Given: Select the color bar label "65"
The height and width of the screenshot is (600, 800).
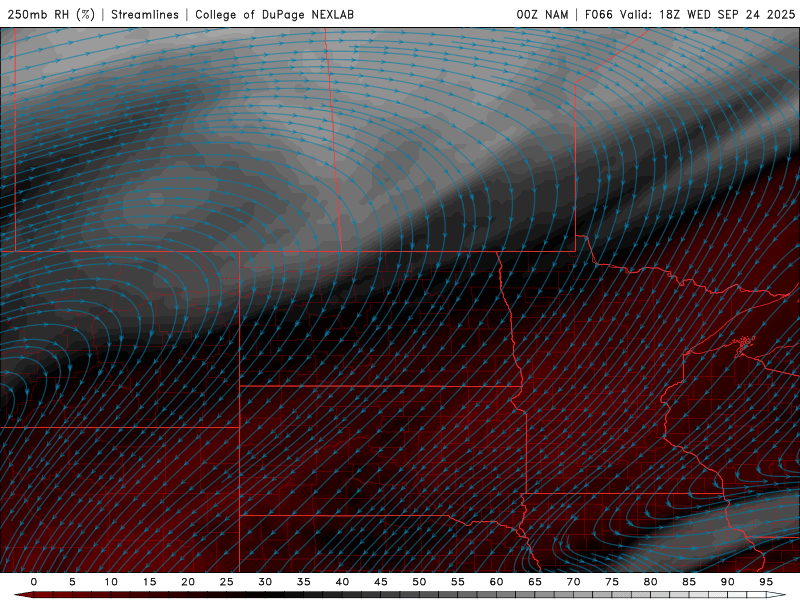Looking at the screenshot, I should 535,582.
